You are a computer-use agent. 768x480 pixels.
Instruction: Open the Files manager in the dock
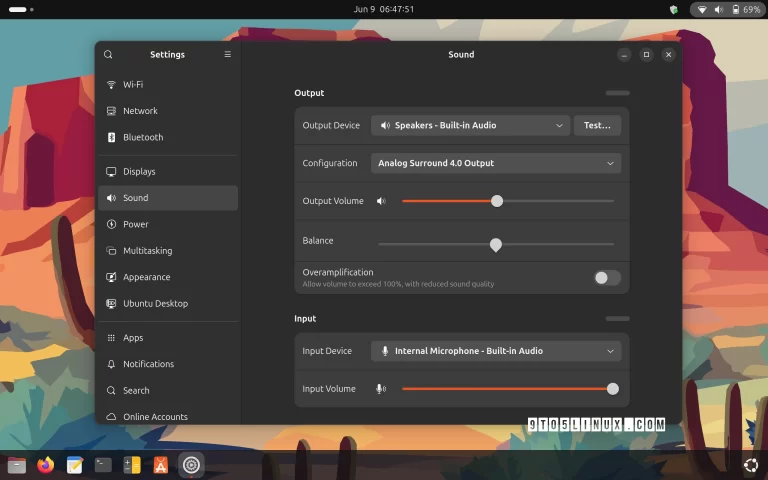[x=16, y=465]
